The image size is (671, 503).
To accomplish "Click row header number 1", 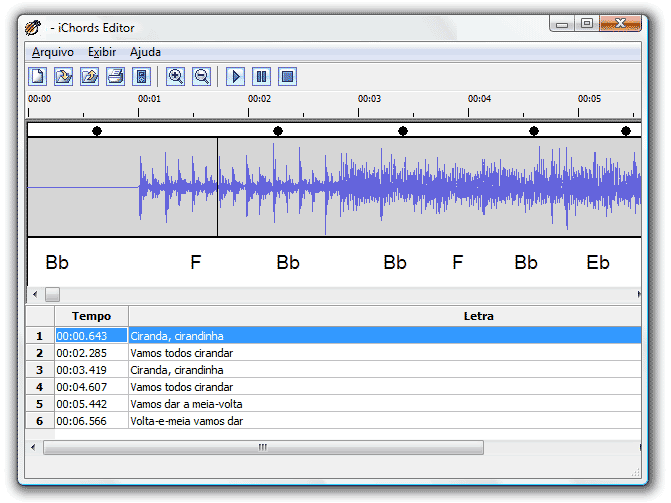I will point(40,336).
